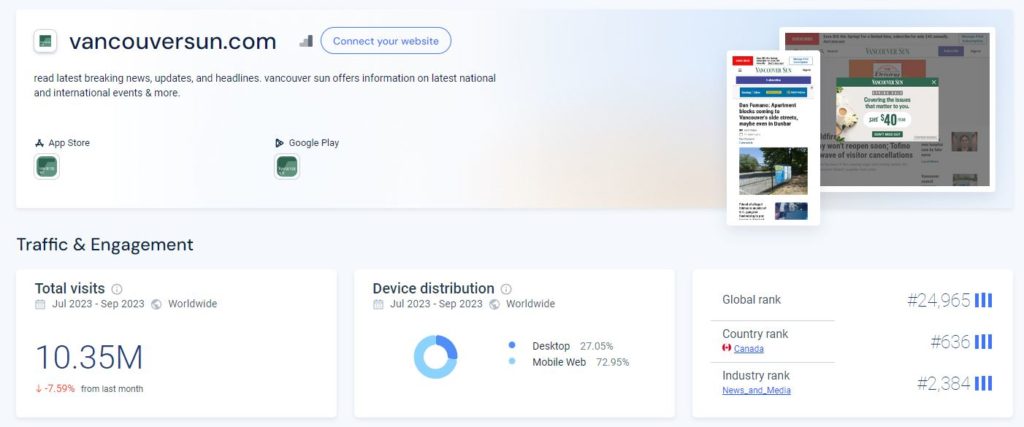Click the bars icon next to country rank #636
1024x427 pixels.
pyautogui.click(x=983, y=341)
